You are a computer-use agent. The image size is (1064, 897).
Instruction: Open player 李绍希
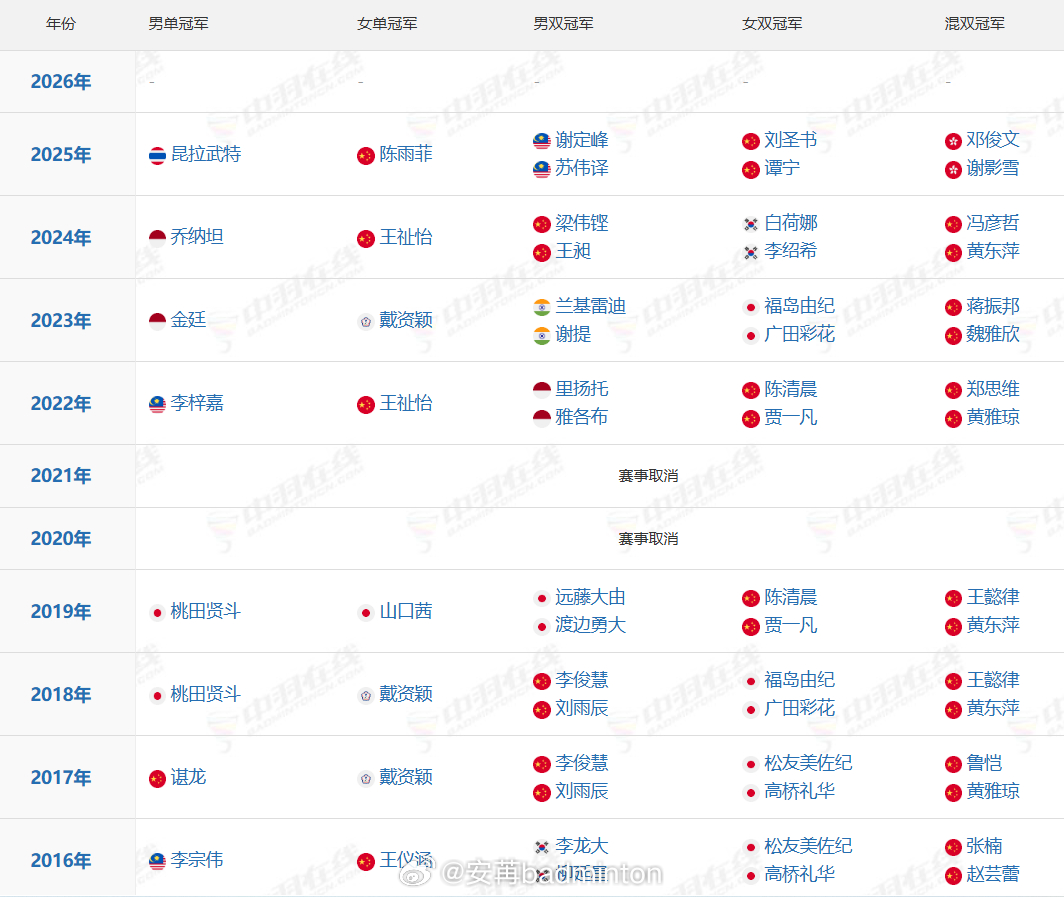(791, 251)
